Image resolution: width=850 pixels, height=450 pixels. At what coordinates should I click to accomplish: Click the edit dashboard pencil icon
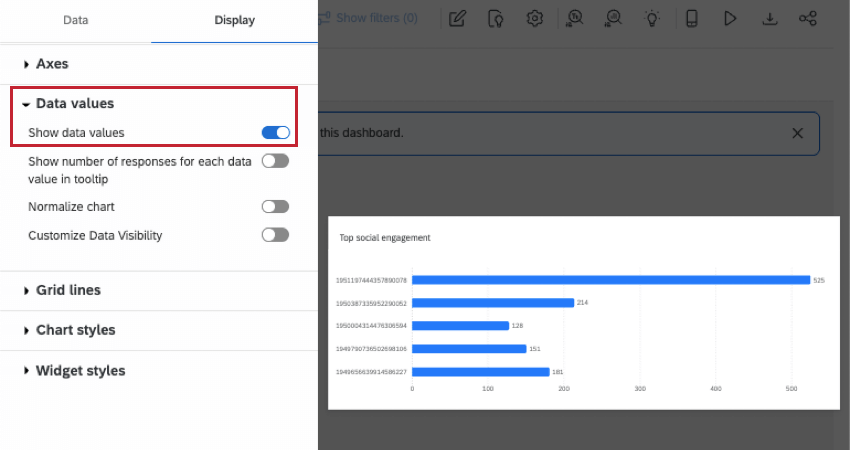457,18
